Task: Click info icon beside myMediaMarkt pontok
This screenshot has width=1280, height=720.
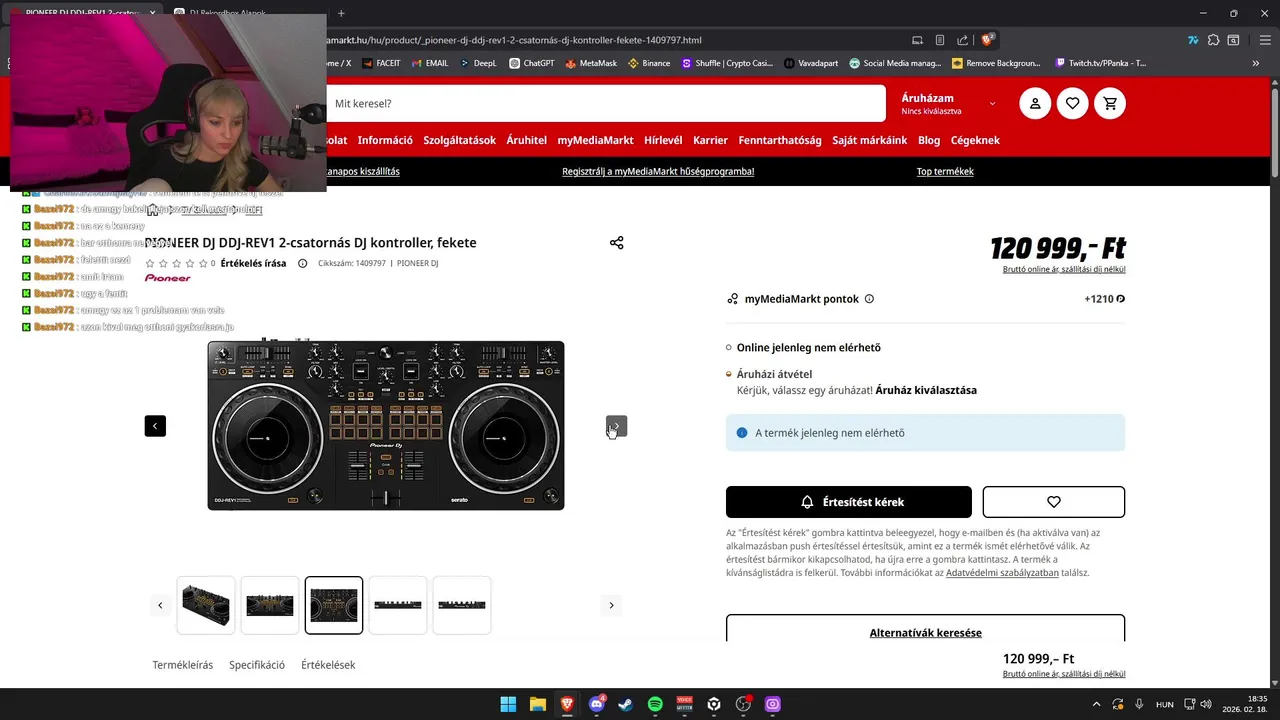Action: (x=869, y=299)
